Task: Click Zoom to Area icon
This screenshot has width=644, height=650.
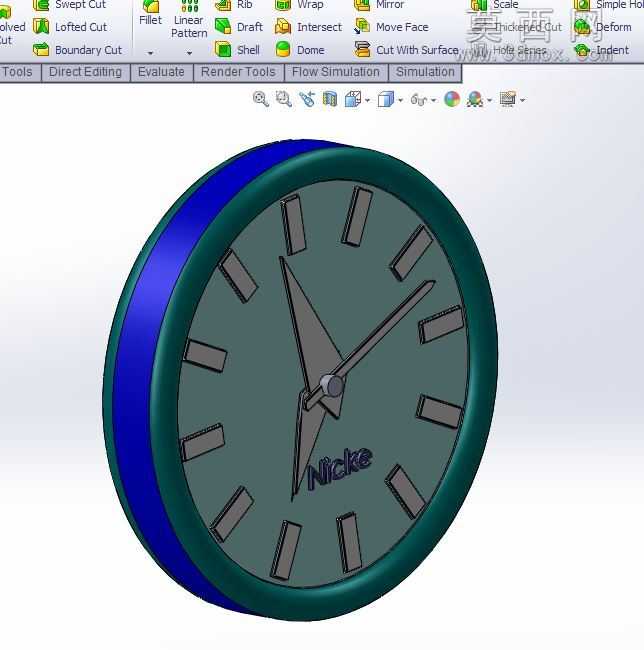Action: [284, 99]
